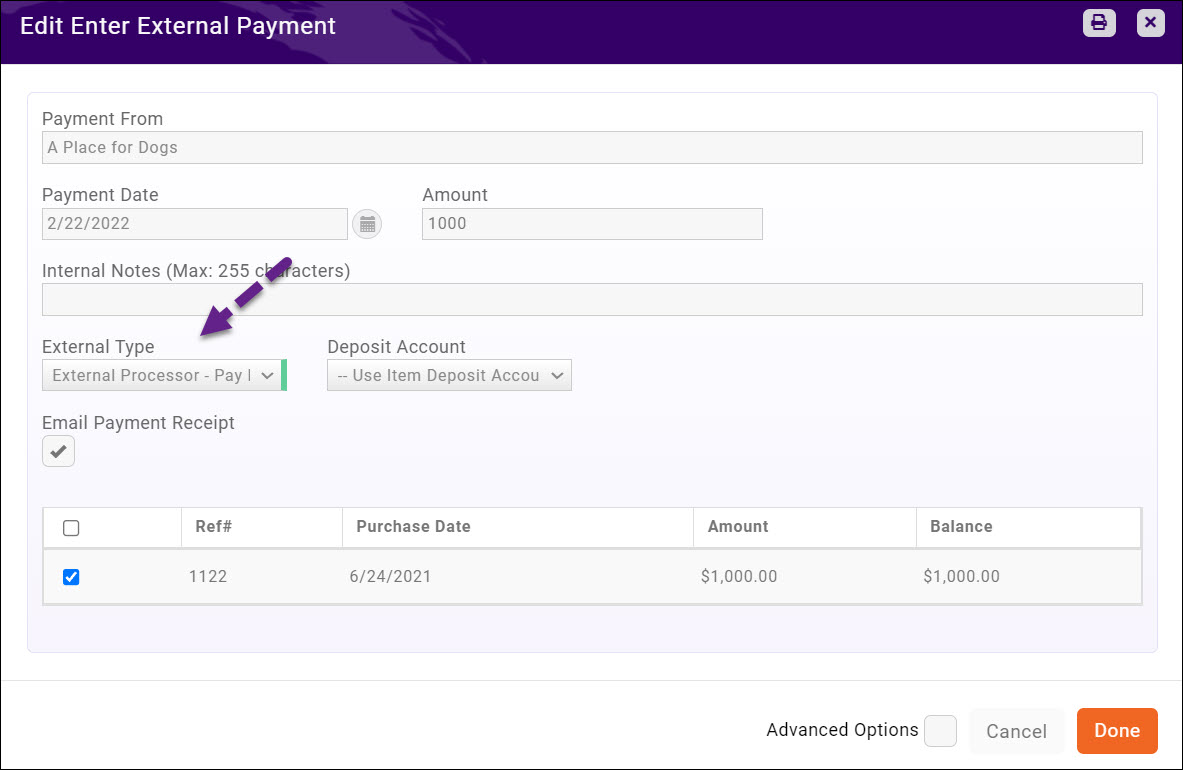Click the Done button
The height and width of the screenshot is (770, 1183).
point(1117,730)
